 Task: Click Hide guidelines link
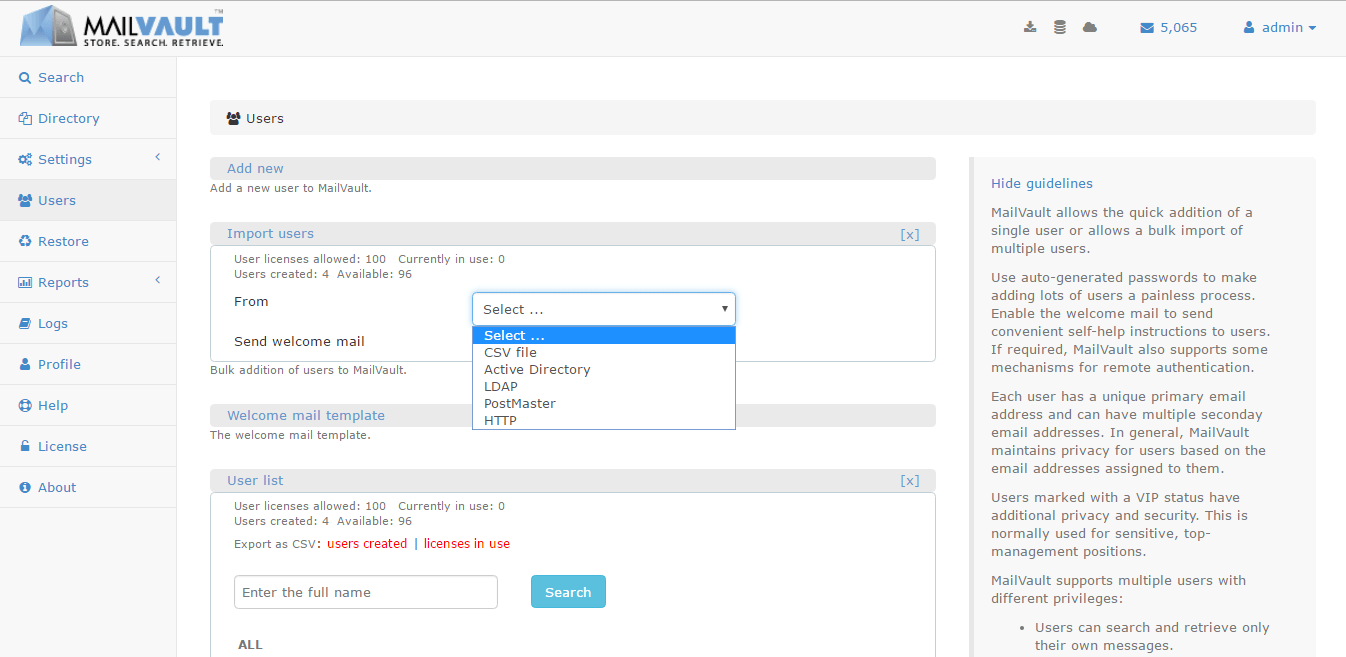[1042, 183]
